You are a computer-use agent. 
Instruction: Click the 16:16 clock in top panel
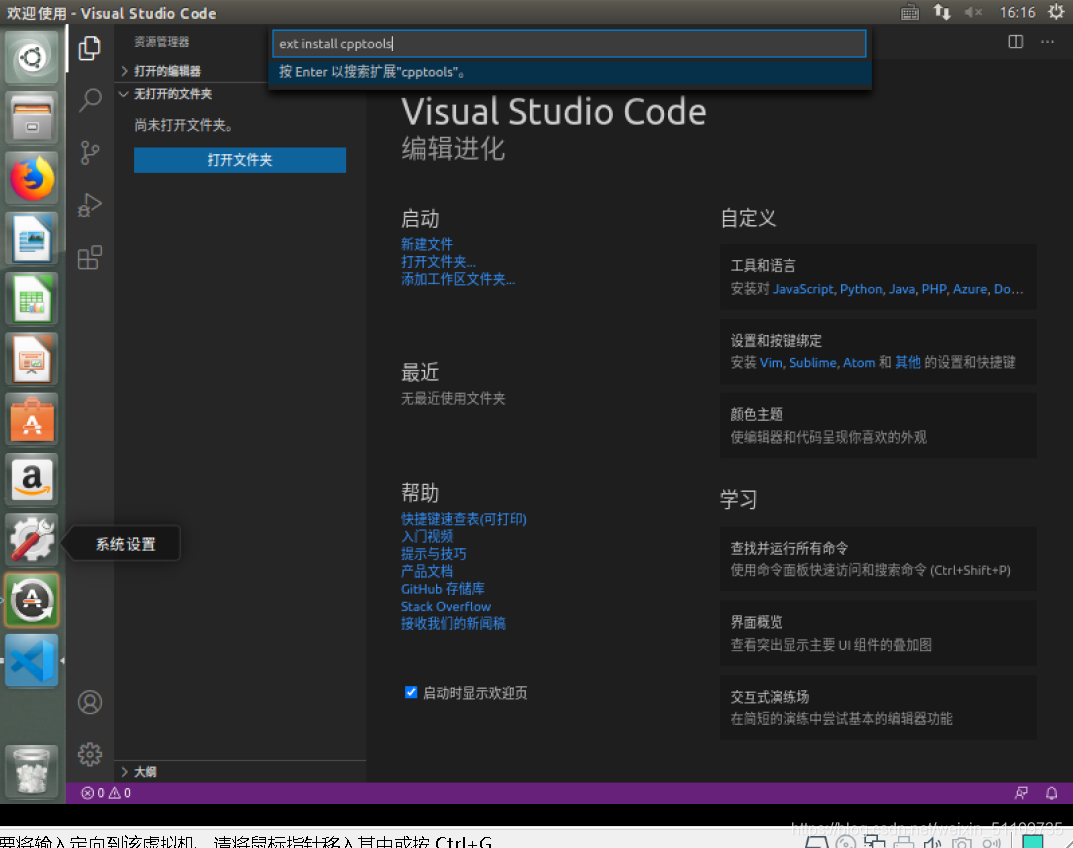[1017, 12]
